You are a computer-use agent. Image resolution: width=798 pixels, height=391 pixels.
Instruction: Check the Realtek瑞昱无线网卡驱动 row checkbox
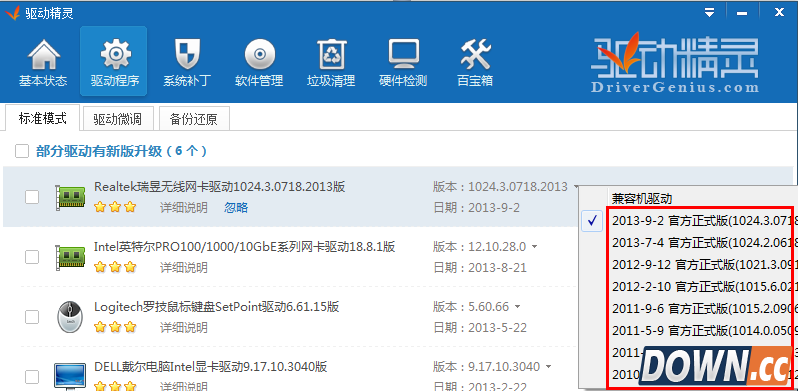click(x=32, y=197)
